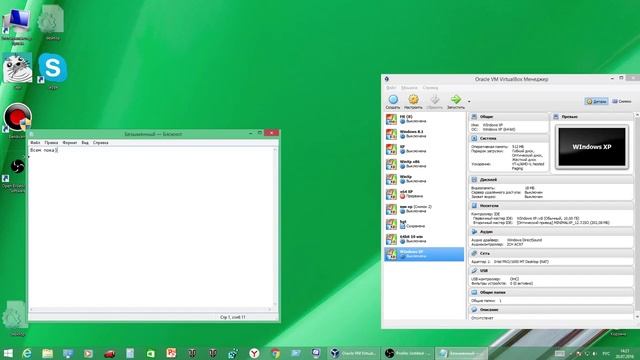This screenshot has width=640, height=360.
Task: Switch to the Notepad taskbar button
Action: coord(461,353)
